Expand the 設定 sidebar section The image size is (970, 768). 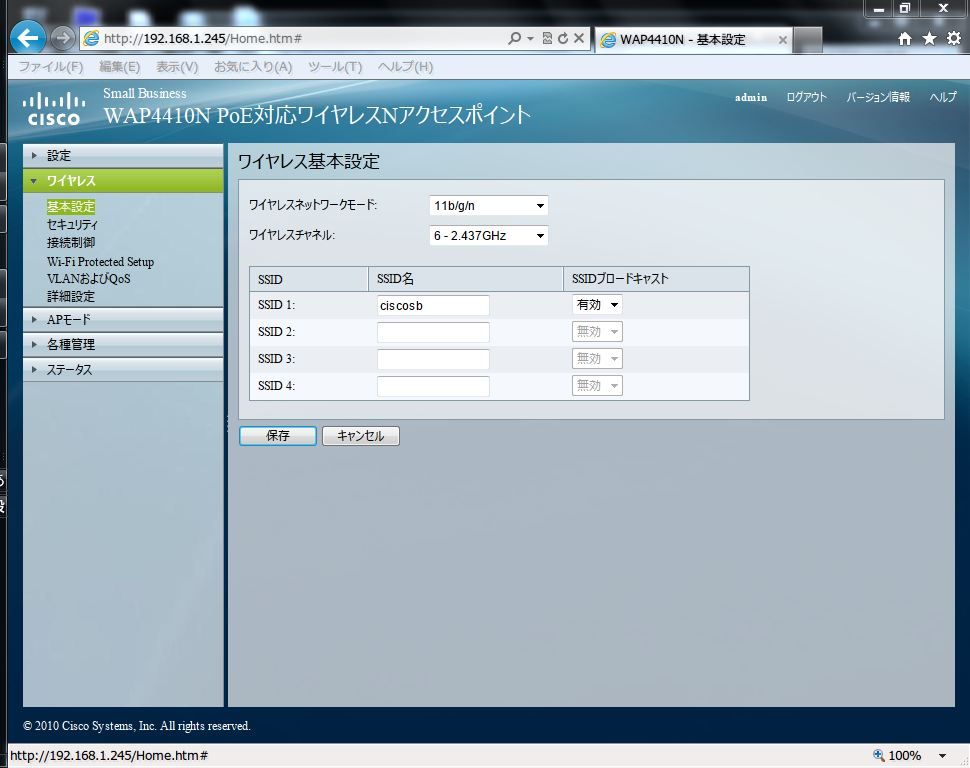123,156
